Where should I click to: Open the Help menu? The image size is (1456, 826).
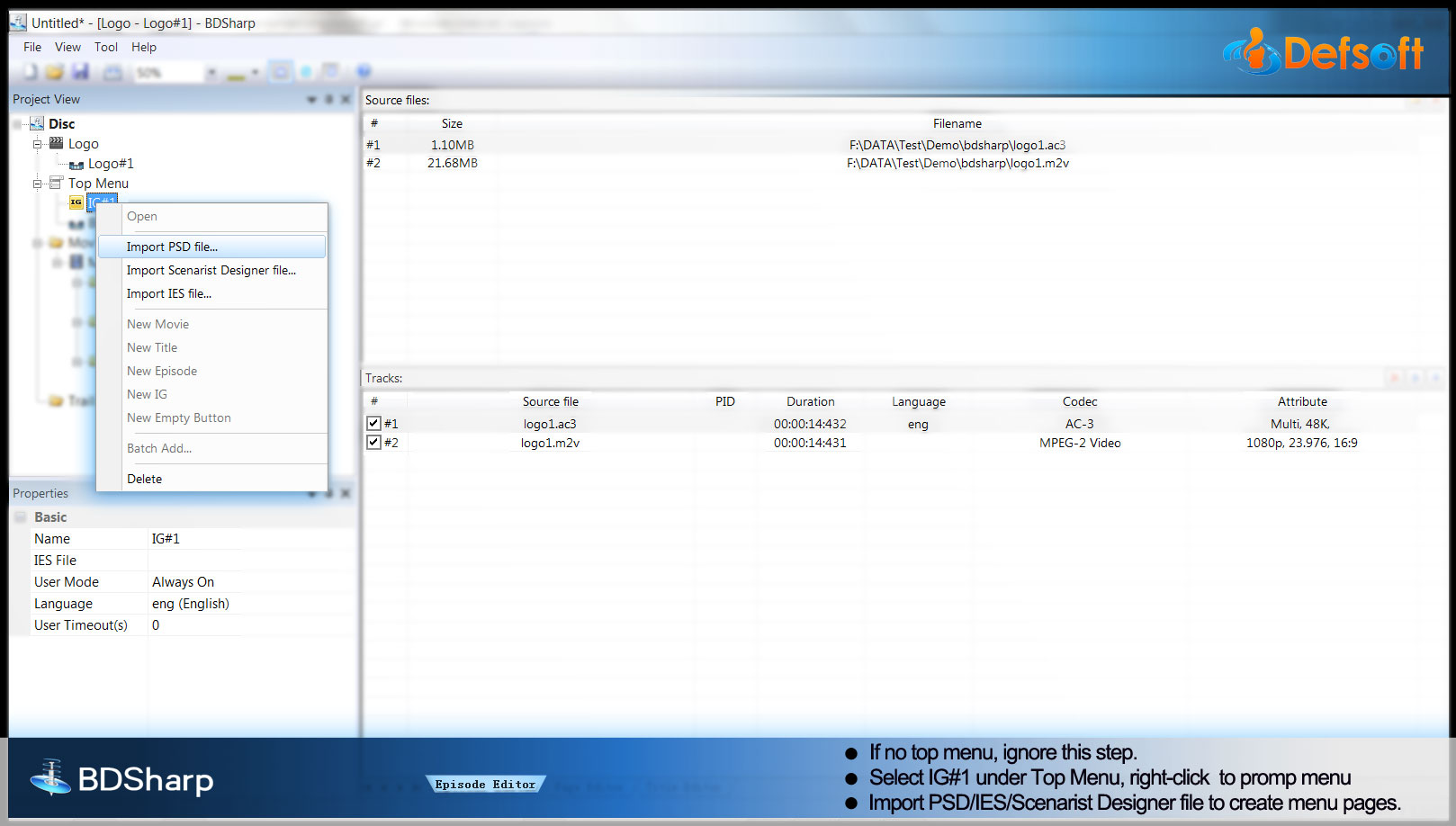(144, 47)
